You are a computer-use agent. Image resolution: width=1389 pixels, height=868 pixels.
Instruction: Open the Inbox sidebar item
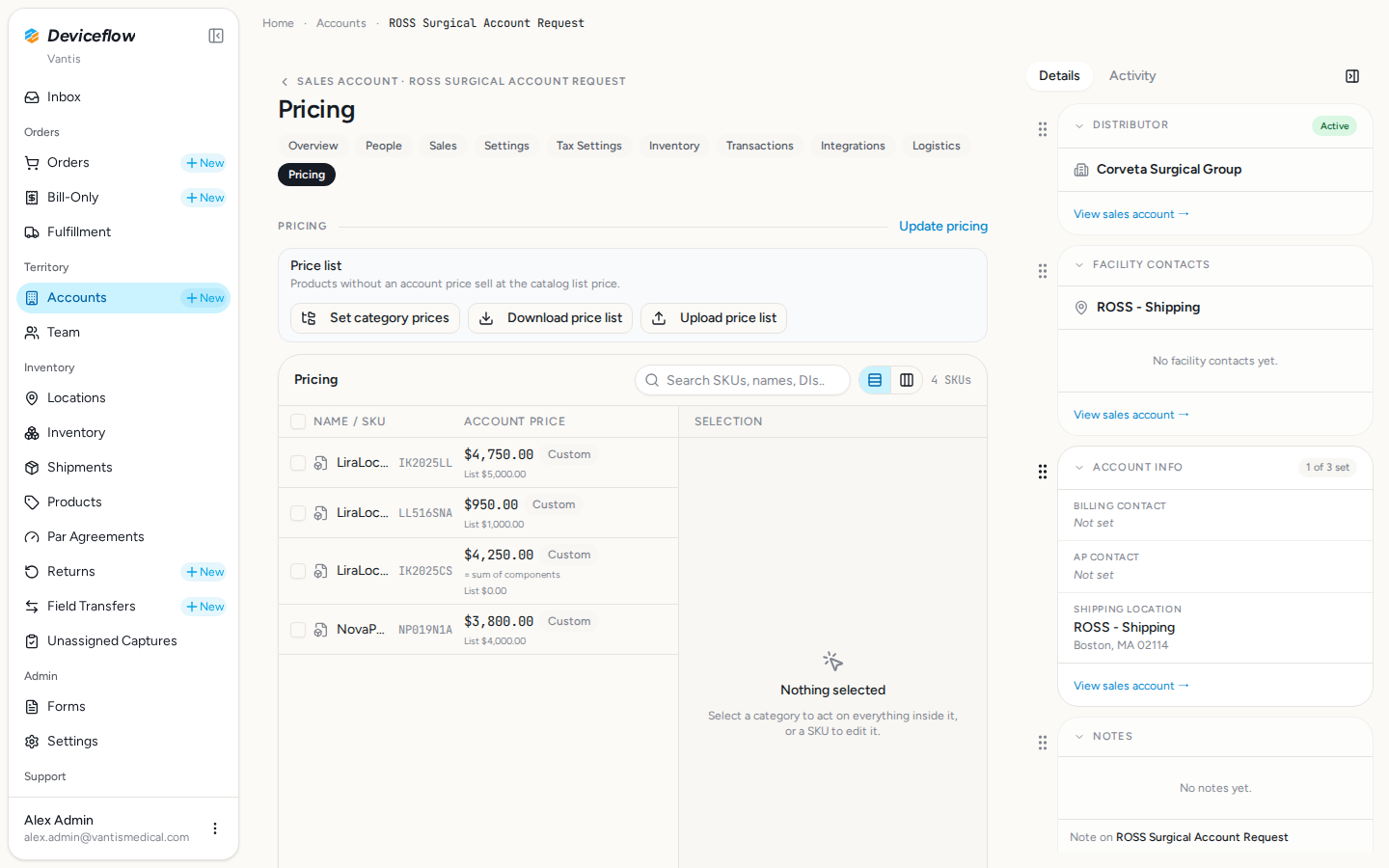coord(123,97)
